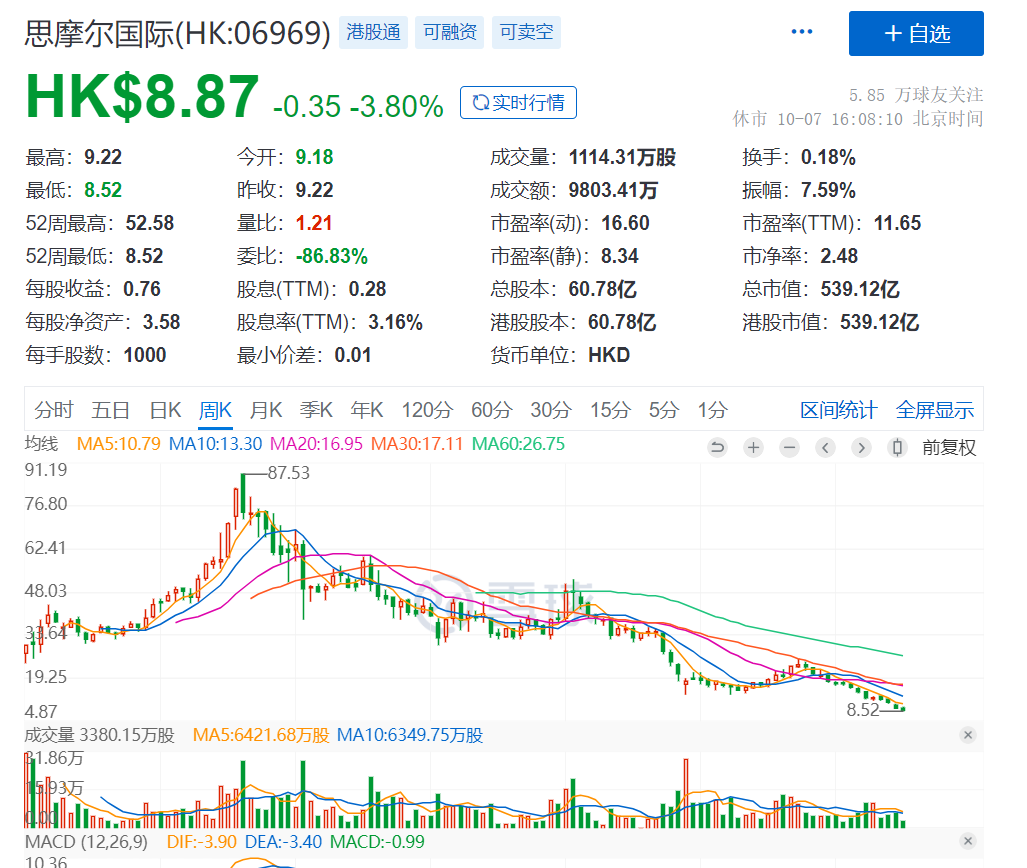Click the 股息率(TTM) 3.16% value

(x=395, y=322)
